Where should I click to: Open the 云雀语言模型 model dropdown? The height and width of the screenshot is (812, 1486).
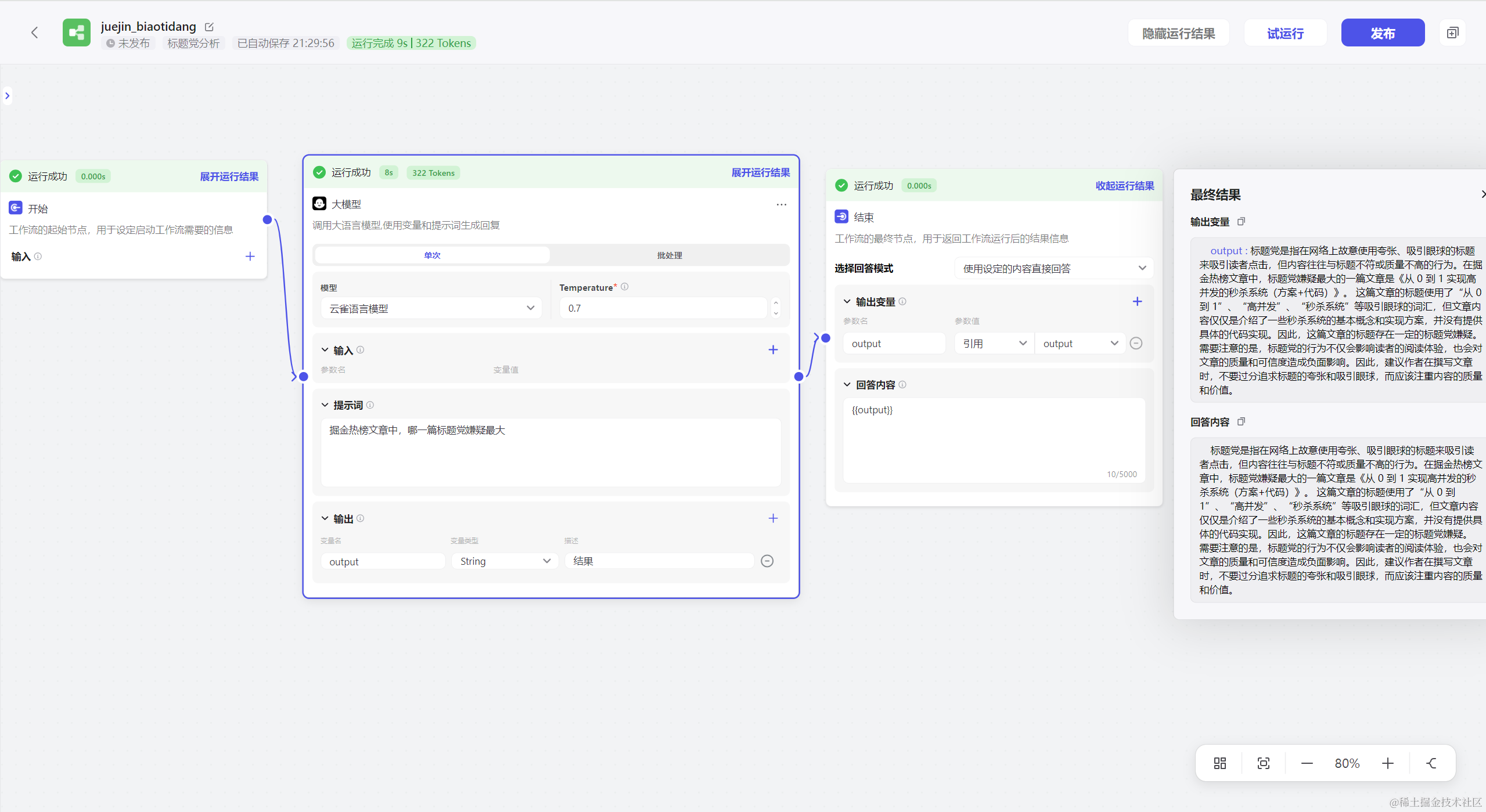click(x=431, y=308)
